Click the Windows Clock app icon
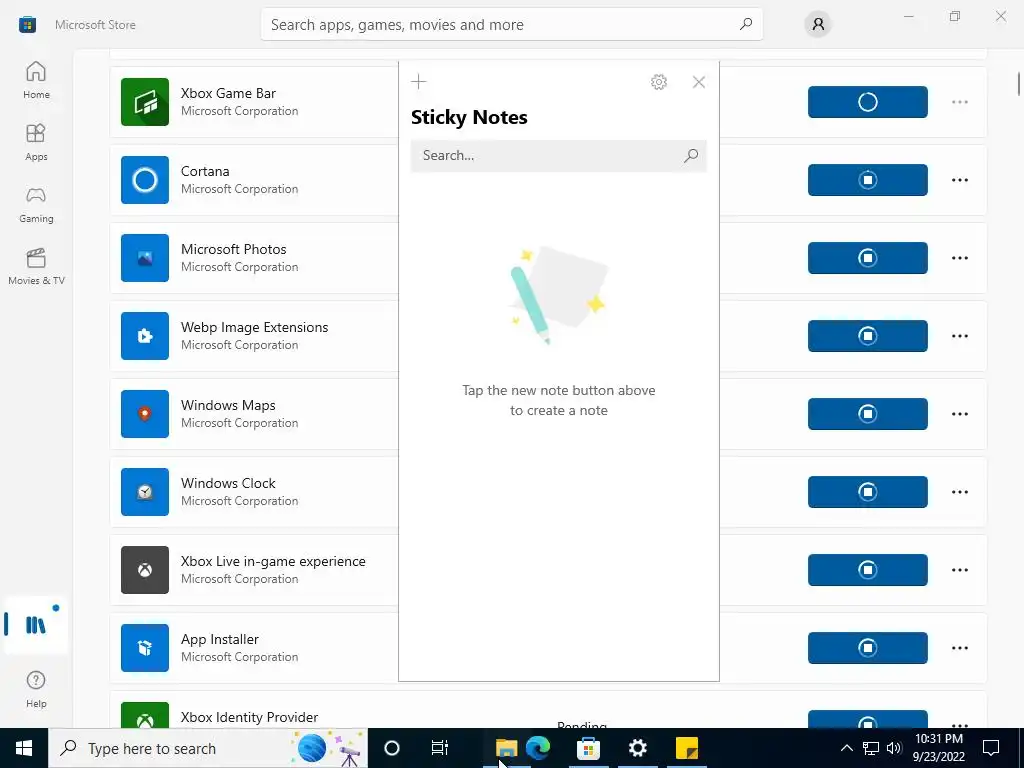 pyautogui.click(x=145, y=492)
